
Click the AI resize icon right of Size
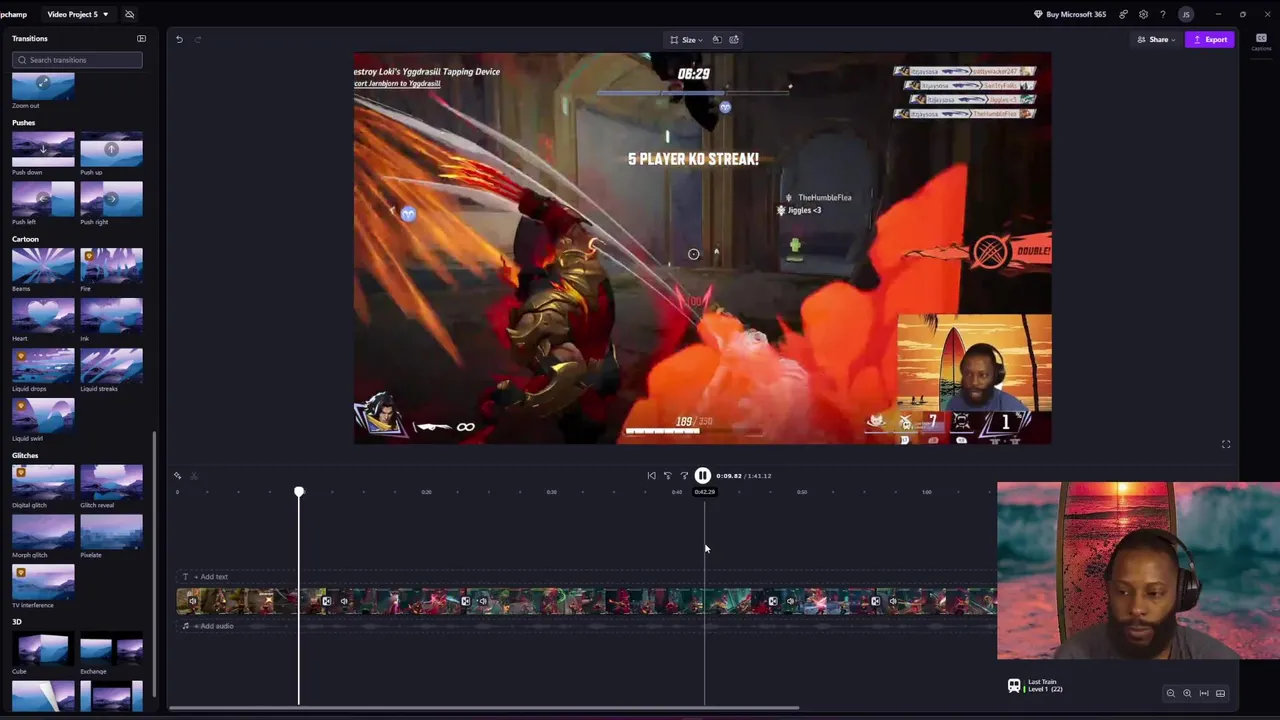[734, 39]
